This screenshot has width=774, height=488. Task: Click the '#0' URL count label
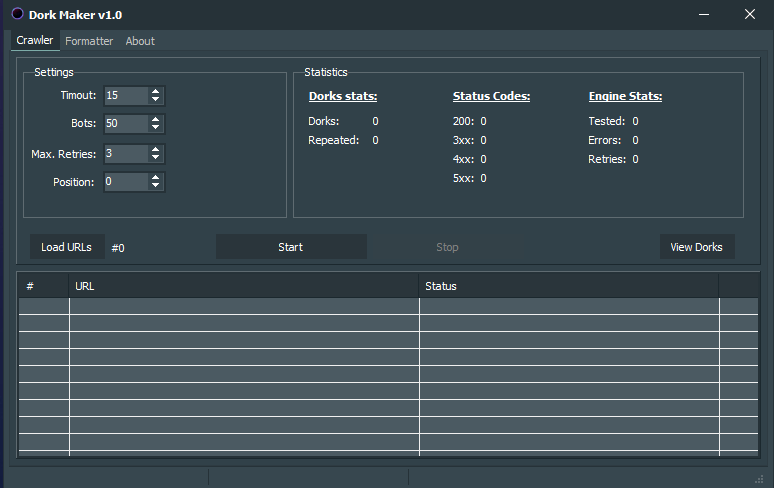point(118,248)
